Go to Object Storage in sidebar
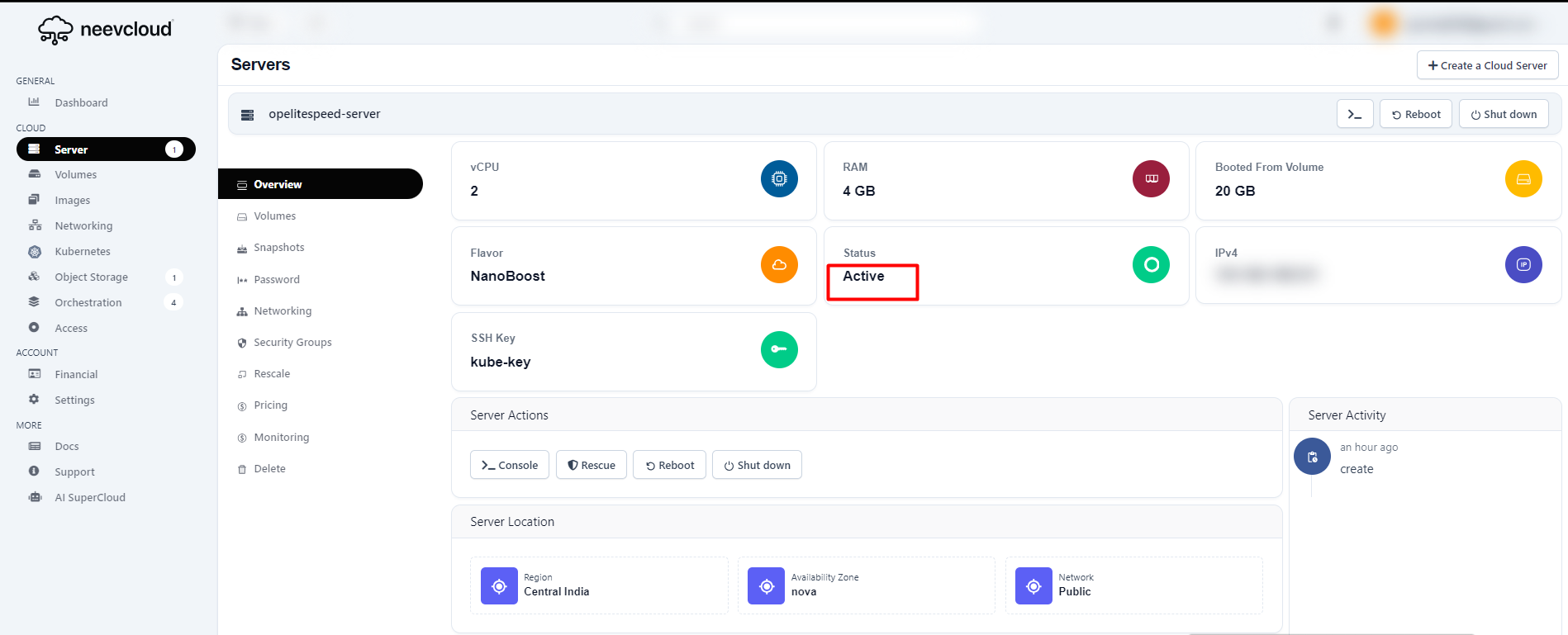 click(x=91, y=277)
